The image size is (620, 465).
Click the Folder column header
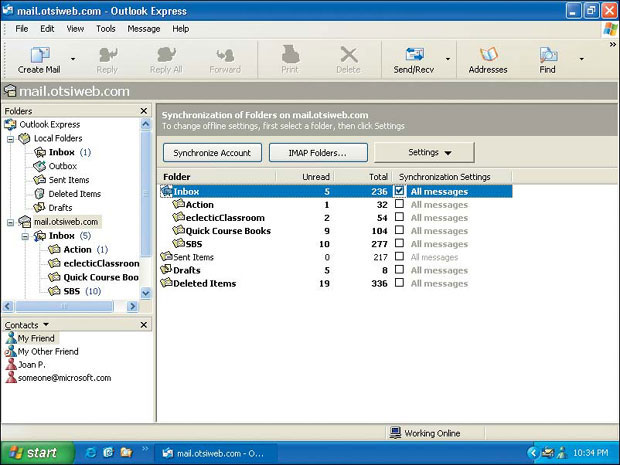pos(218,177)
